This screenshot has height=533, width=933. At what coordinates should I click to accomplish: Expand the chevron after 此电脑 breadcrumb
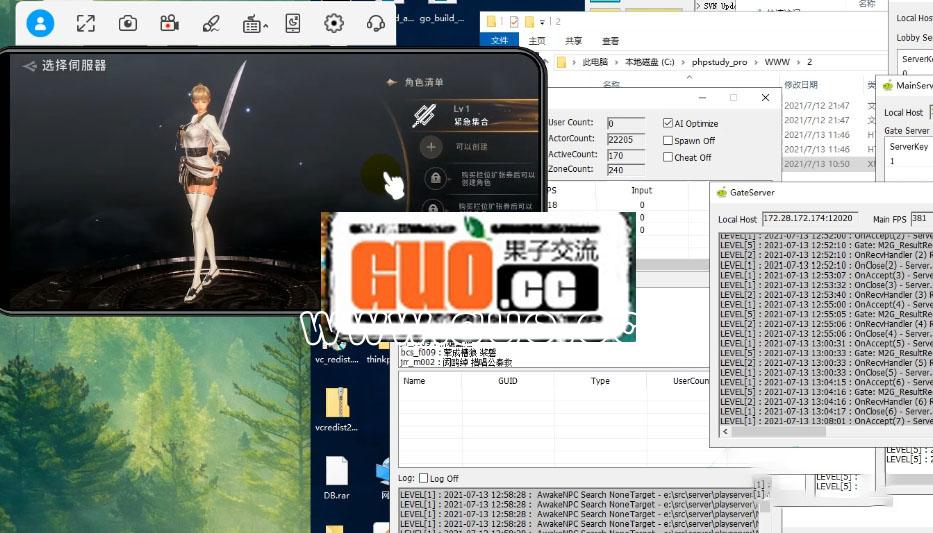click(616, 62)
